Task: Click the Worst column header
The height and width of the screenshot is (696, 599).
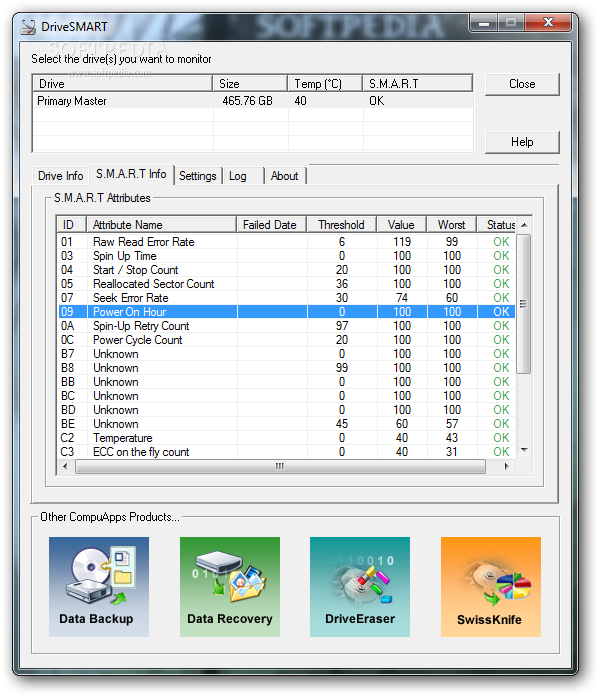Action: (x=452, y=225)
